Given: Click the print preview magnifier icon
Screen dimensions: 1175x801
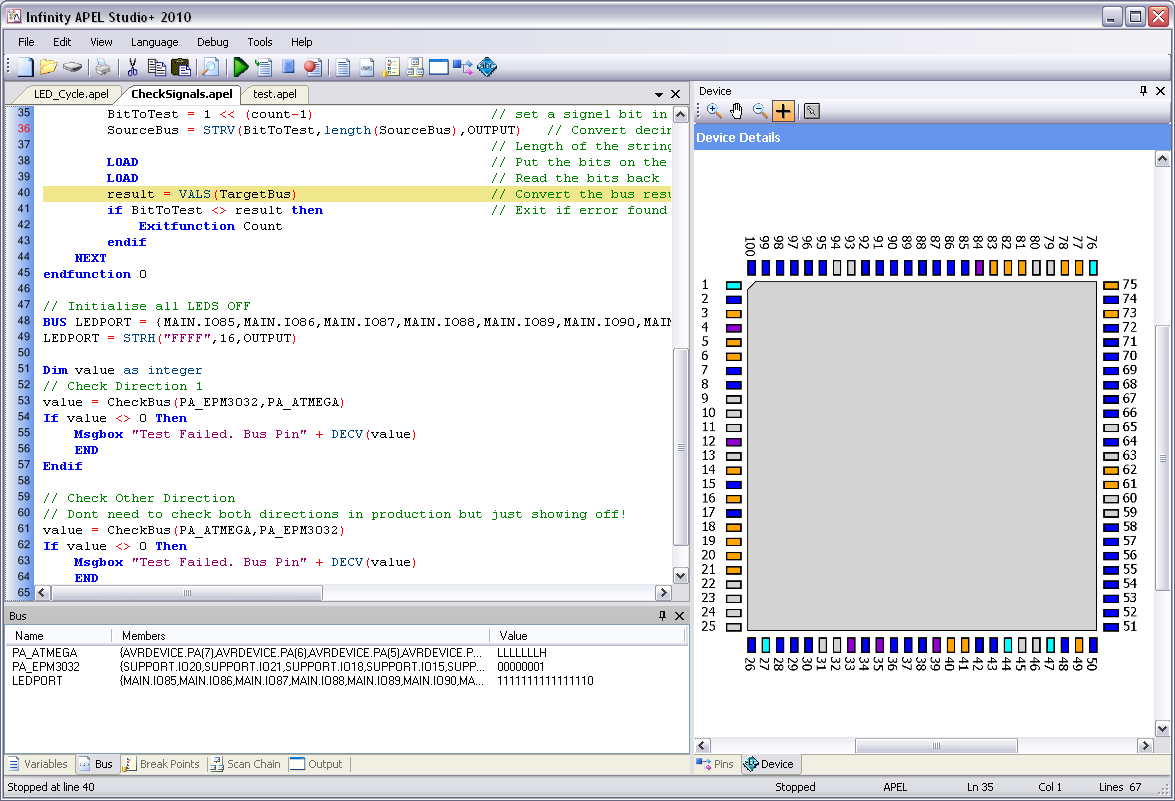Looking at the screenshot, I should [210, 67].
